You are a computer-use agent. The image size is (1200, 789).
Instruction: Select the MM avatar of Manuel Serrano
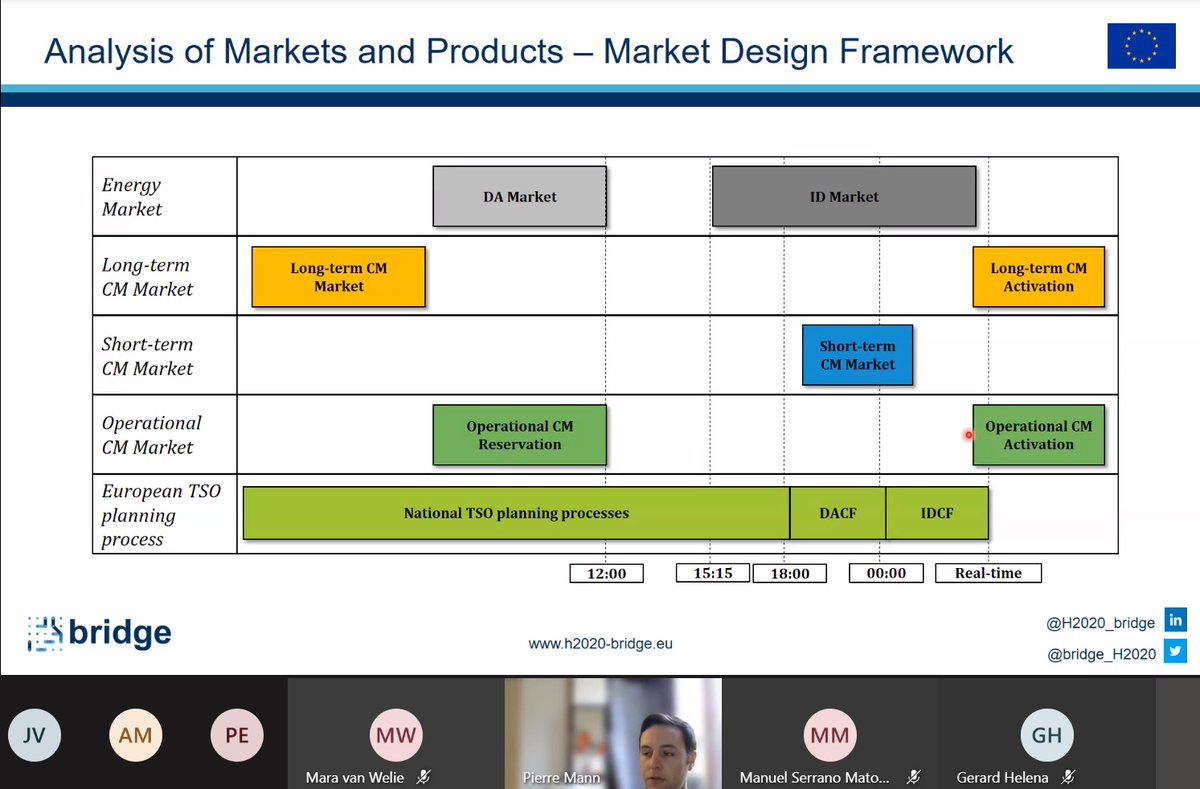tap(830, 735)
